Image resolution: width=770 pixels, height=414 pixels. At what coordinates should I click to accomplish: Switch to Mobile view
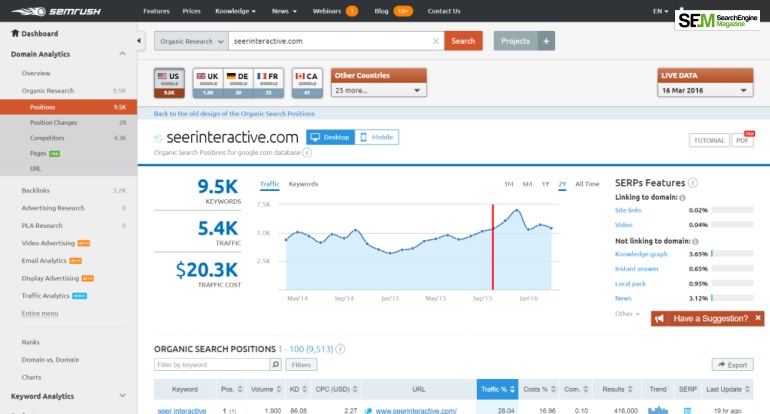[x=377, y=137]
